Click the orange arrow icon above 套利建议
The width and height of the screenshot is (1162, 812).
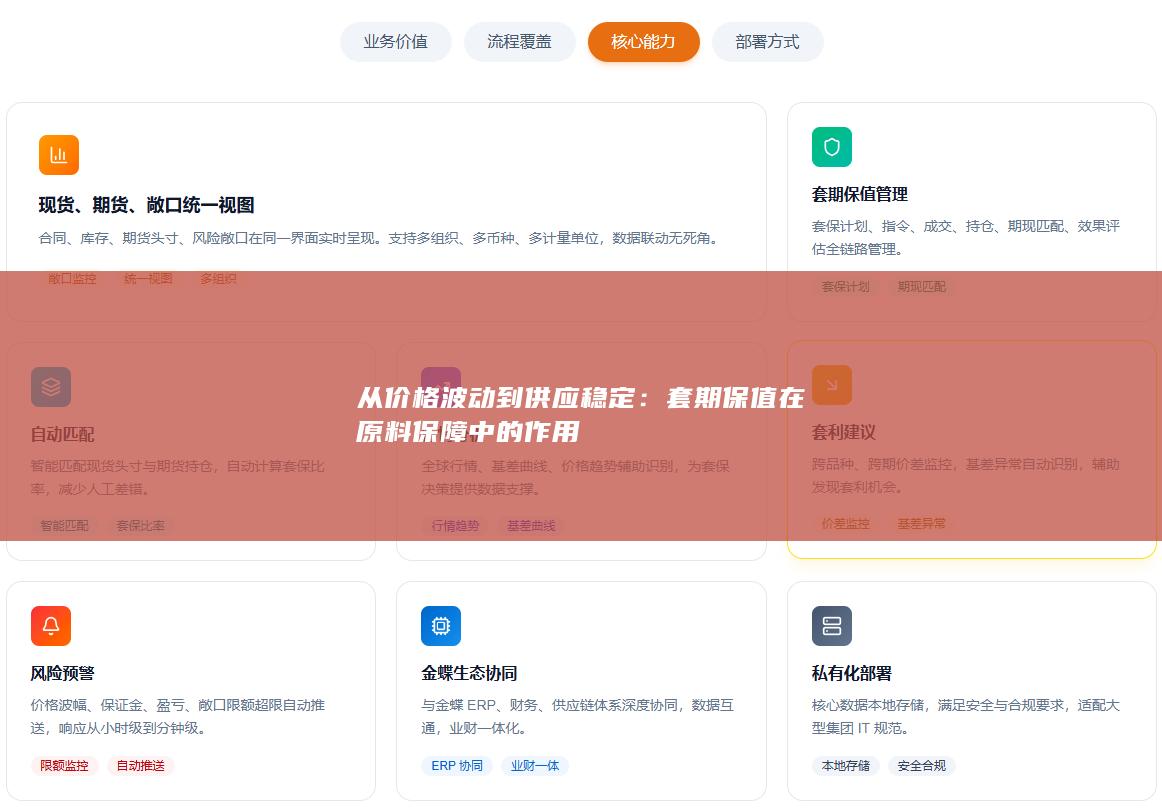pos(831,385)
